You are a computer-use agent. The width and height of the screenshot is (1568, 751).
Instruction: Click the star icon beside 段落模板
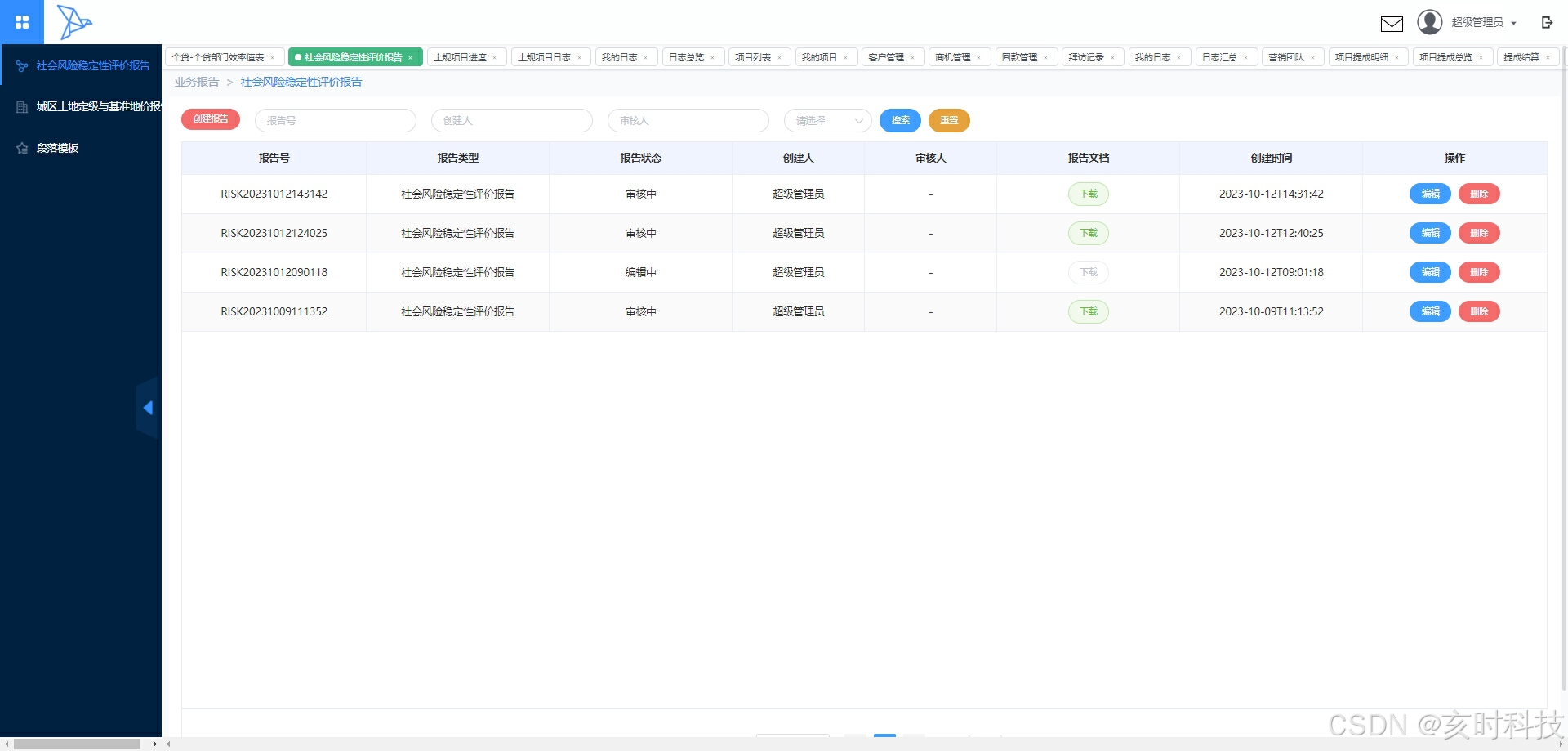pos(22,149)
